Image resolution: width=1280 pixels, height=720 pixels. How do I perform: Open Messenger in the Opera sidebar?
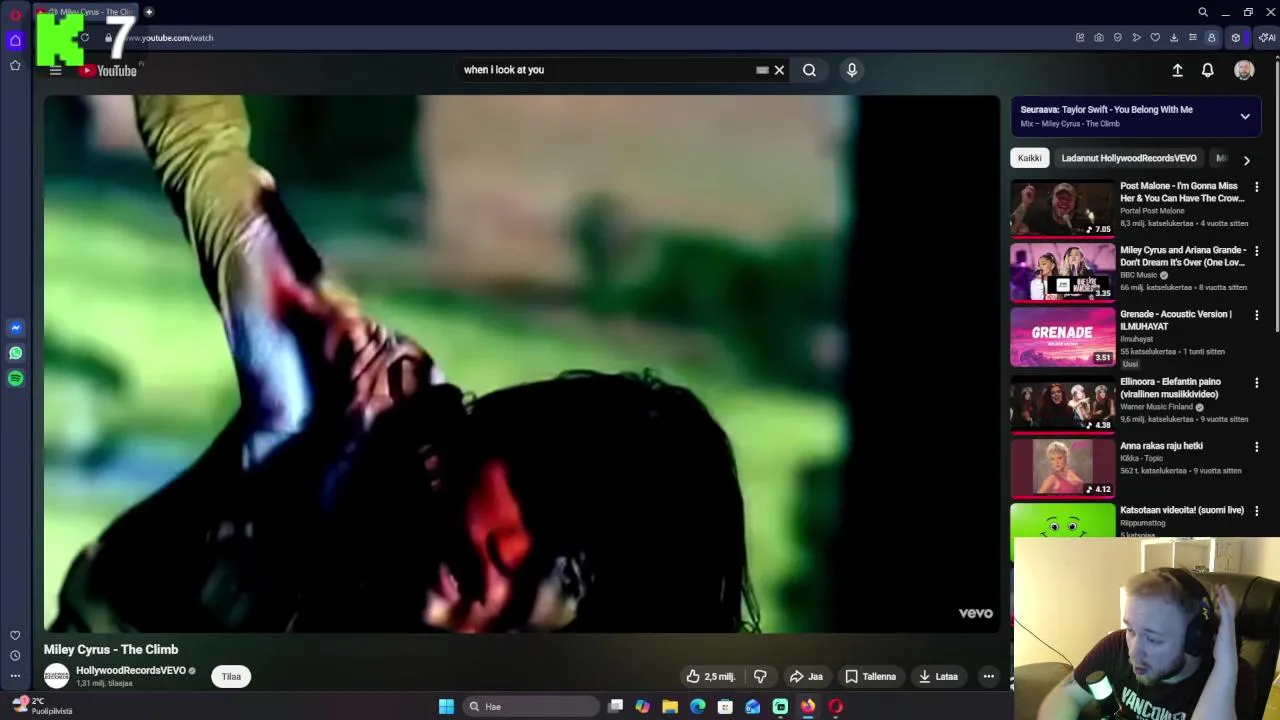click(15, 328)
